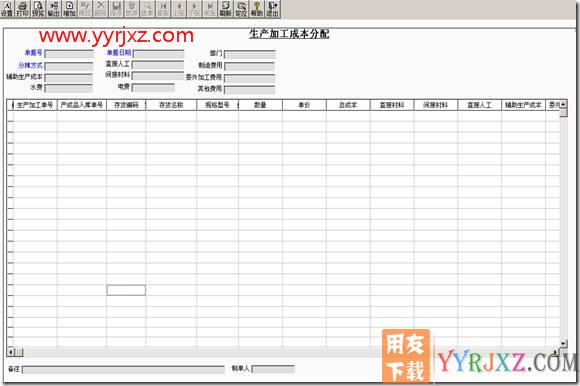Click the 刷新 refresh icon
Viewport: 580px width, 386px height.
225,9
